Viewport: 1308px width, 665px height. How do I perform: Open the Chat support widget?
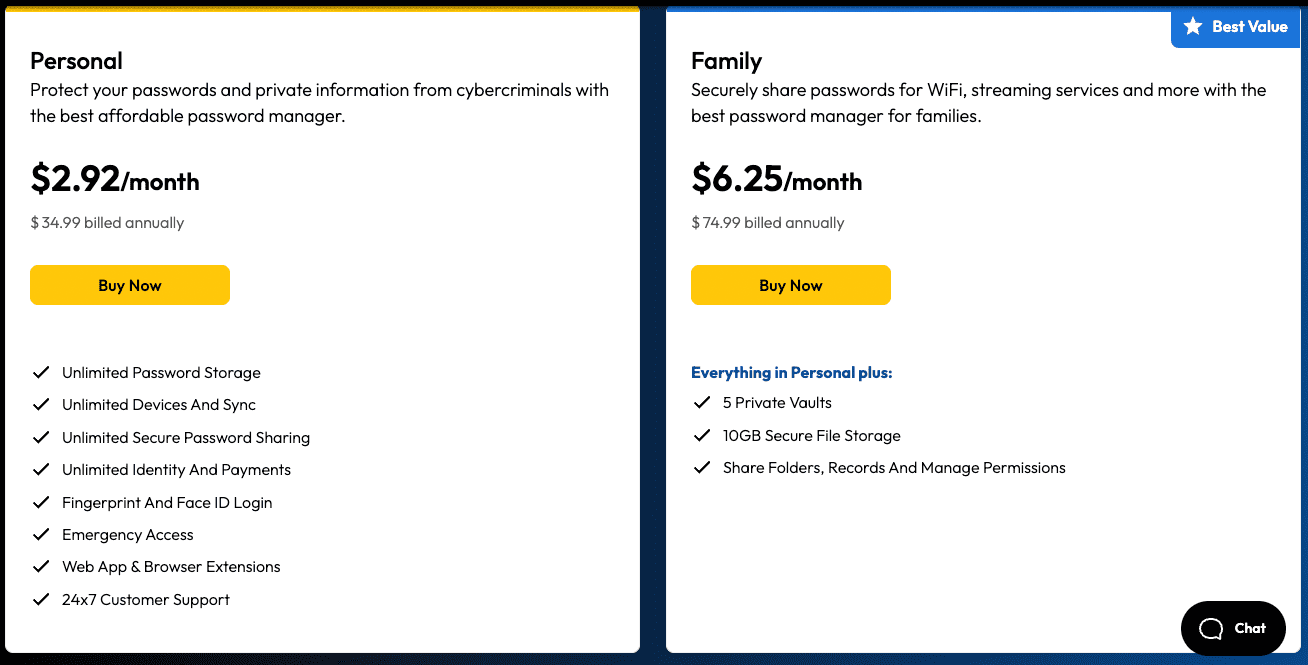click(x=1233, y=628)
